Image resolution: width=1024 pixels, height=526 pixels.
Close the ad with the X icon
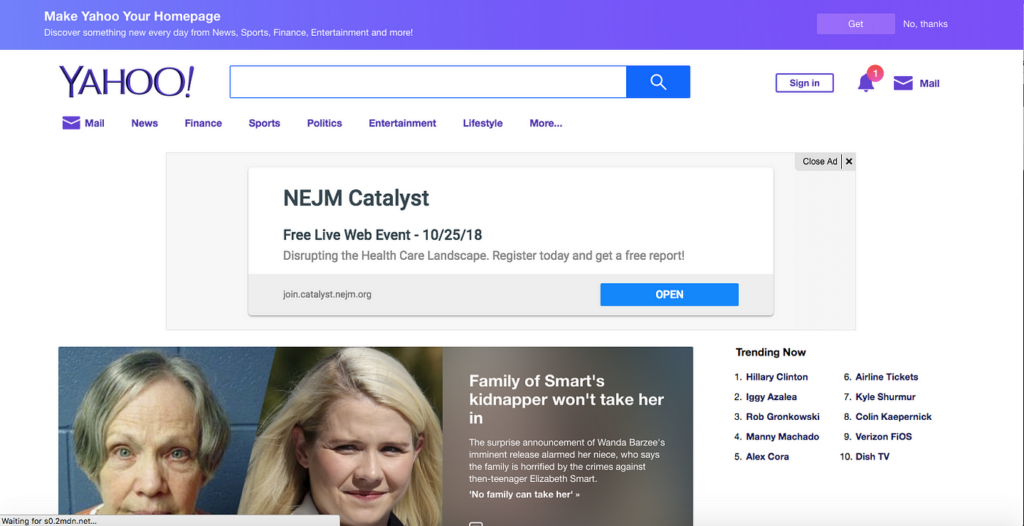coord(849,161)
